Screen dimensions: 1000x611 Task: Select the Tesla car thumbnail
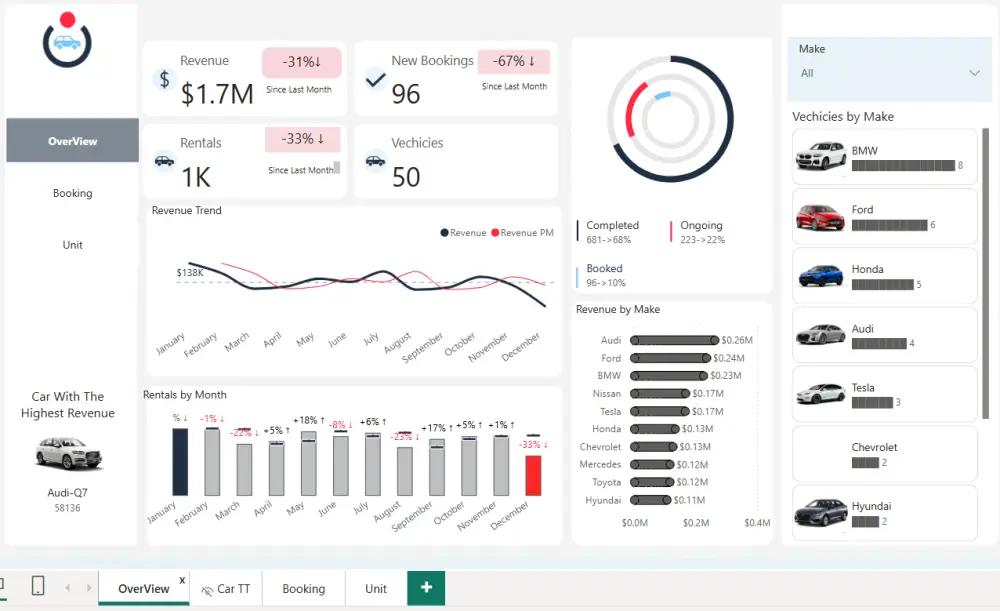pyautogui.click(x=821, y=393)
